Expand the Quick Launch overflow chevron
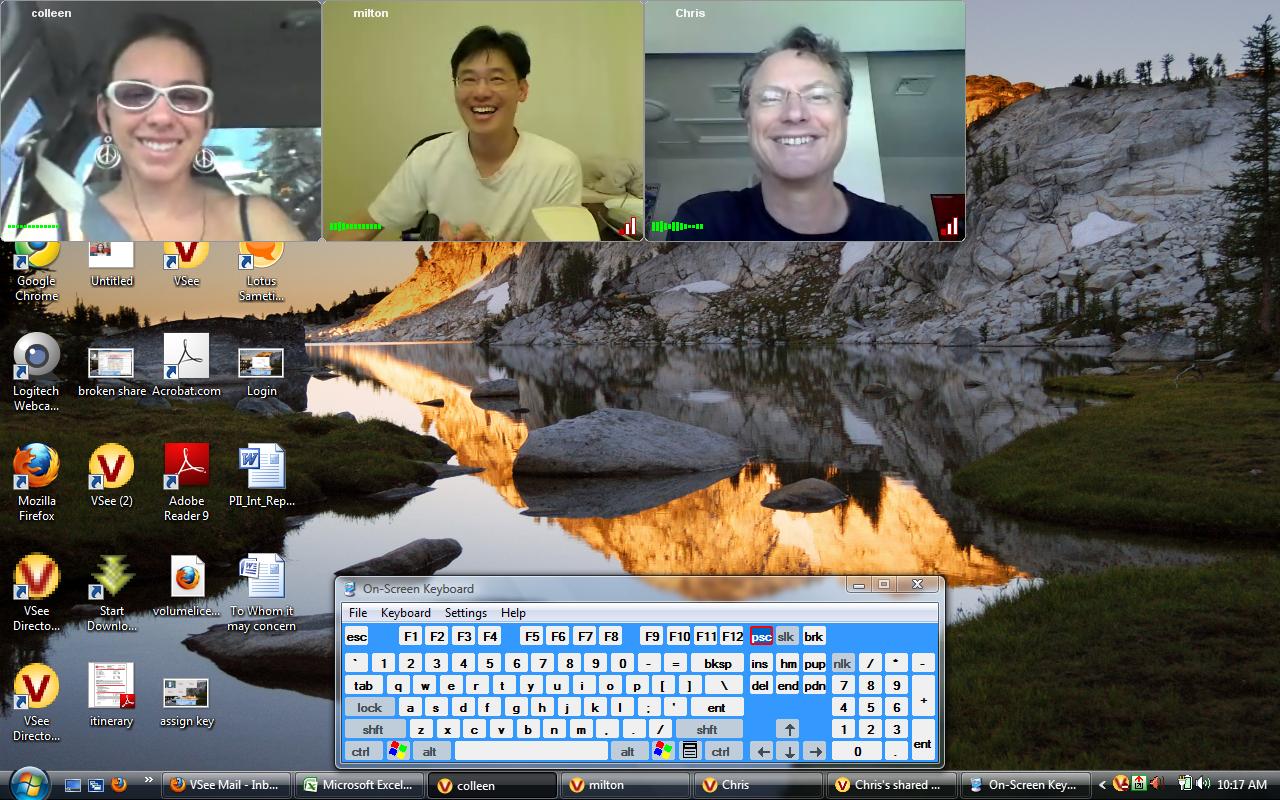Image resolution: width=1280 pixels, height=800 pixels. 149,780
